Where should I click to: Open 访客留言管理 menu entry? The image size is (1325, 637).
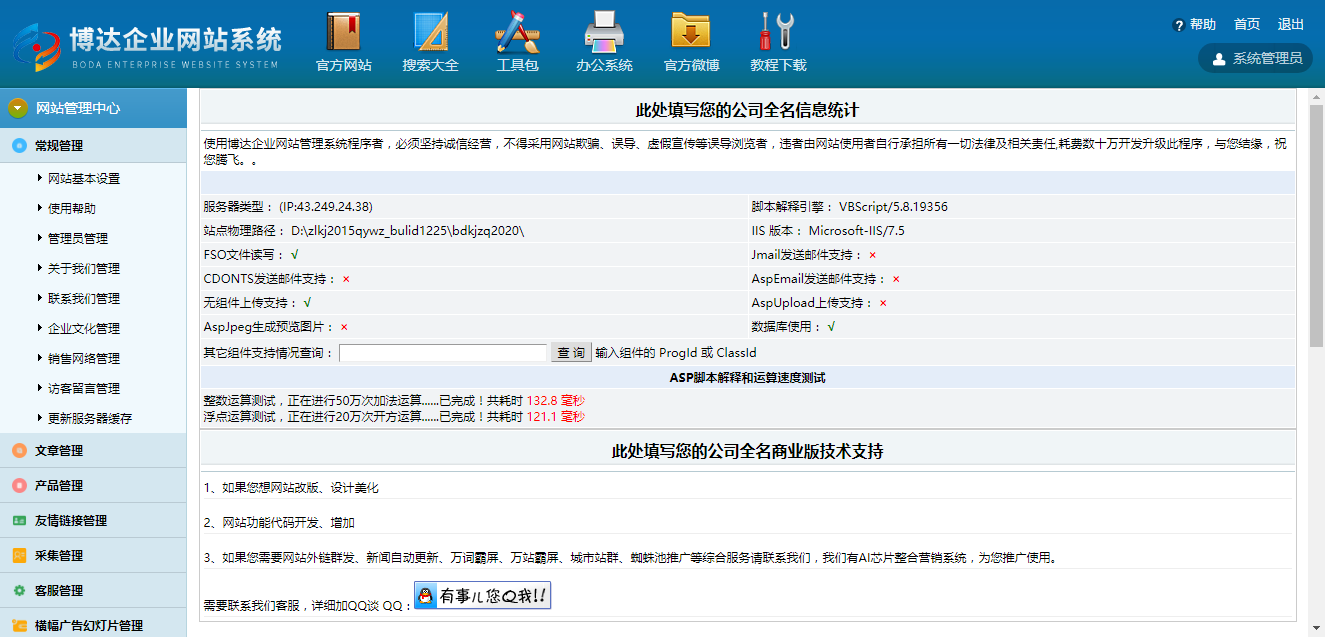tap(84, 389)
